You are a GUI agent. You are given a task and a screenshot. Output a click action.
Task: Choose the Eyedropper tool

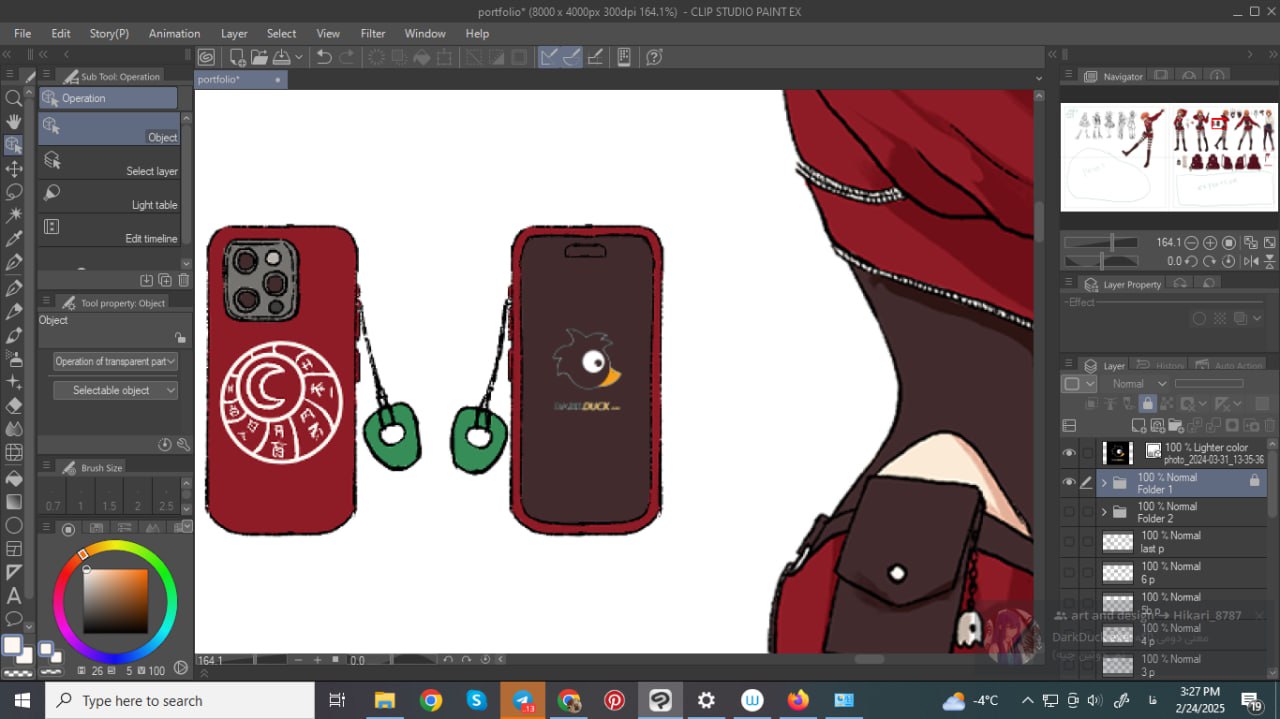coord(14,239)
